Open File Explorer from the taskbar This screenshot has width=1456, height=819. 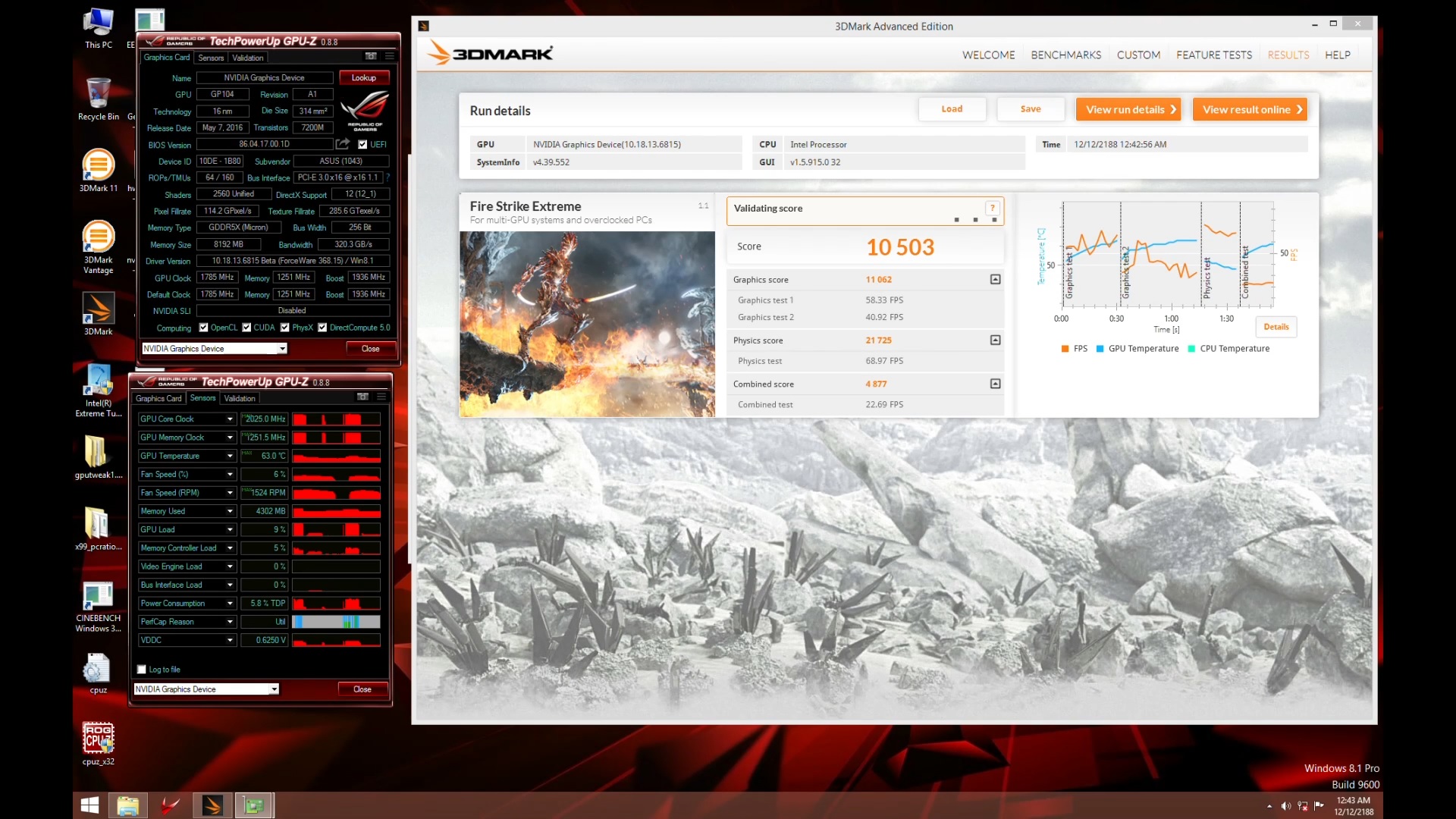(x=127, y=805)
